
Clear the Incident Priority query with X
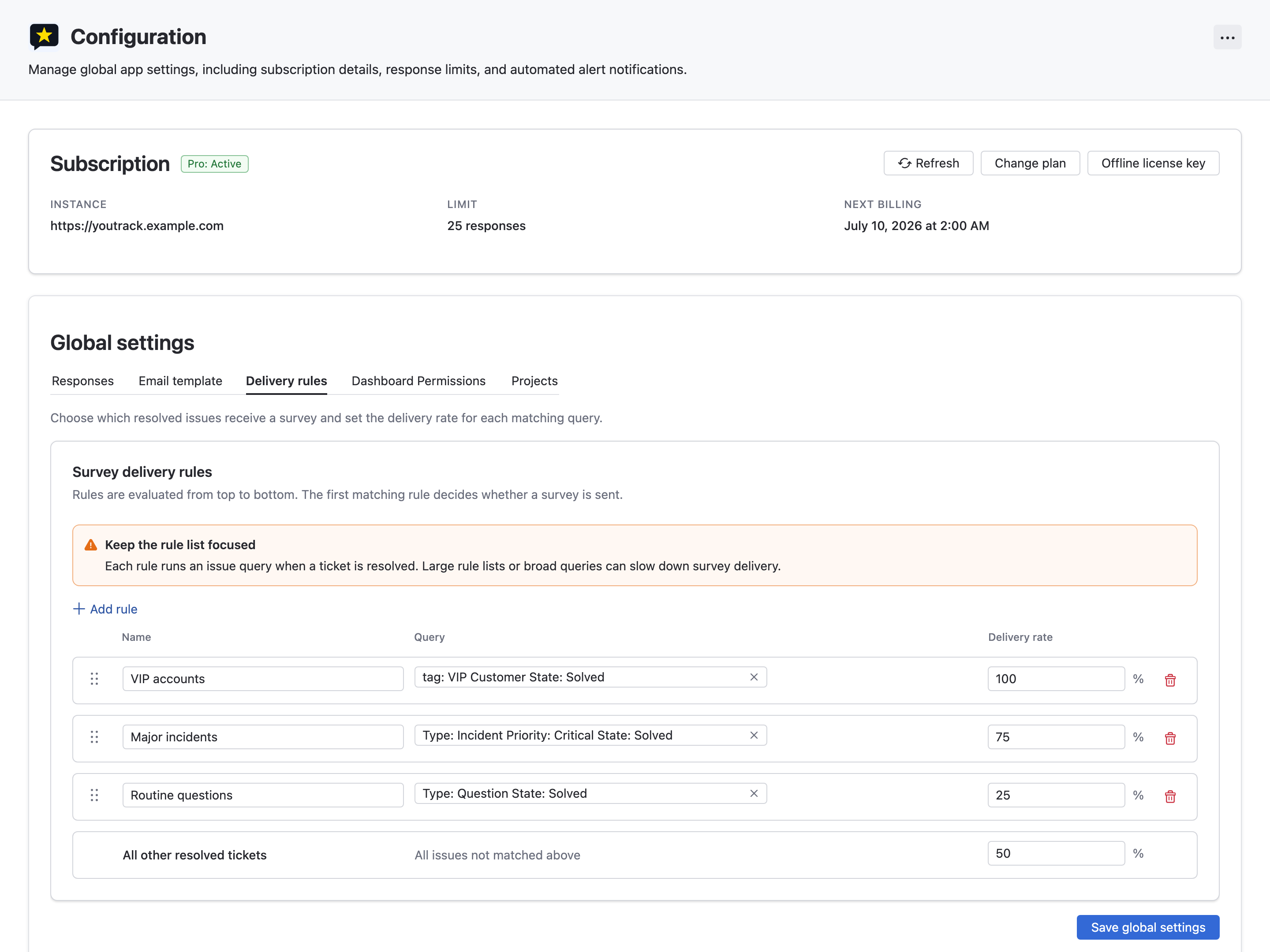point(754,735)
